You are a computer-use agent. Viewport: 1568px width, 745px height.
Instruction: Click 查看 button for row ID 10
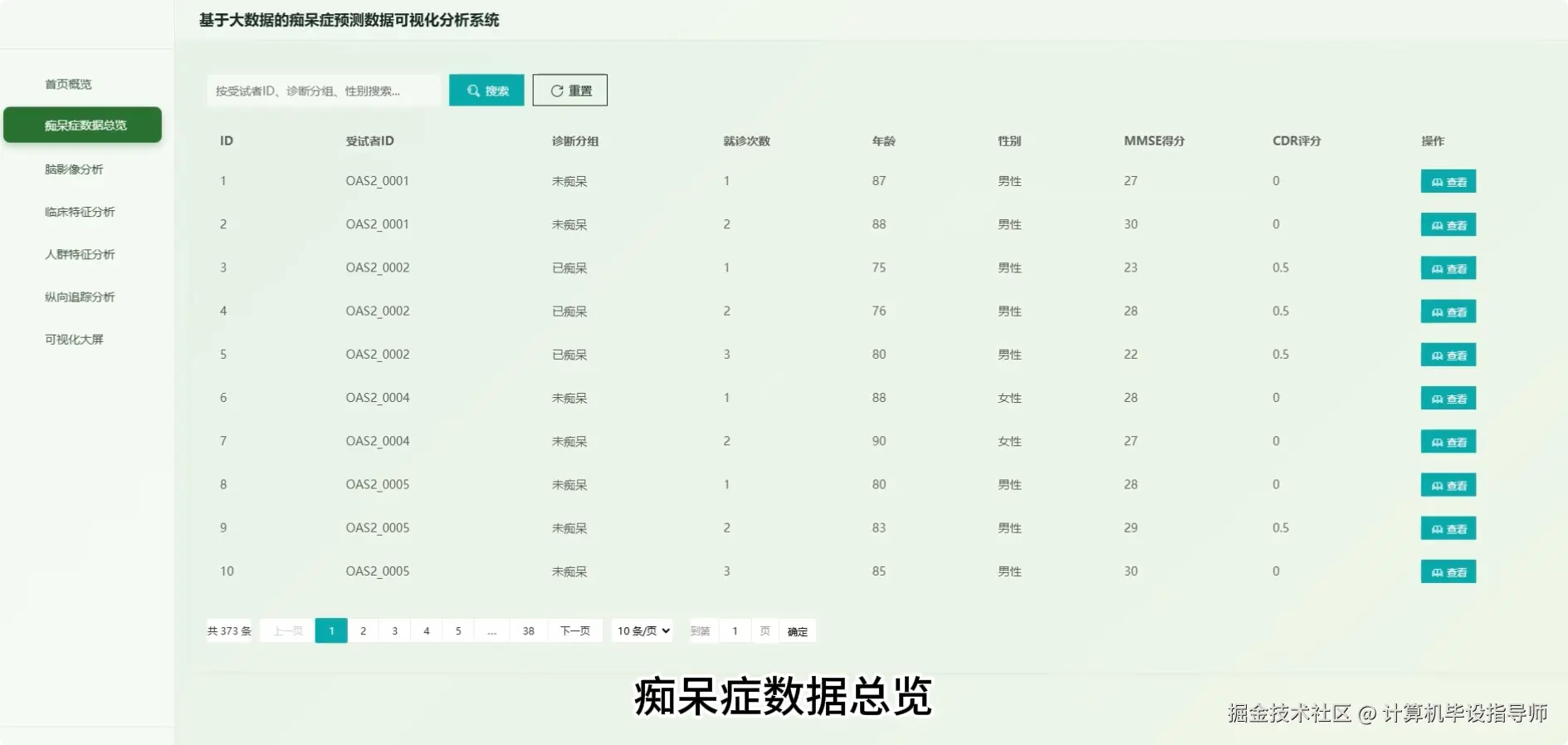tap(1448, 571)
